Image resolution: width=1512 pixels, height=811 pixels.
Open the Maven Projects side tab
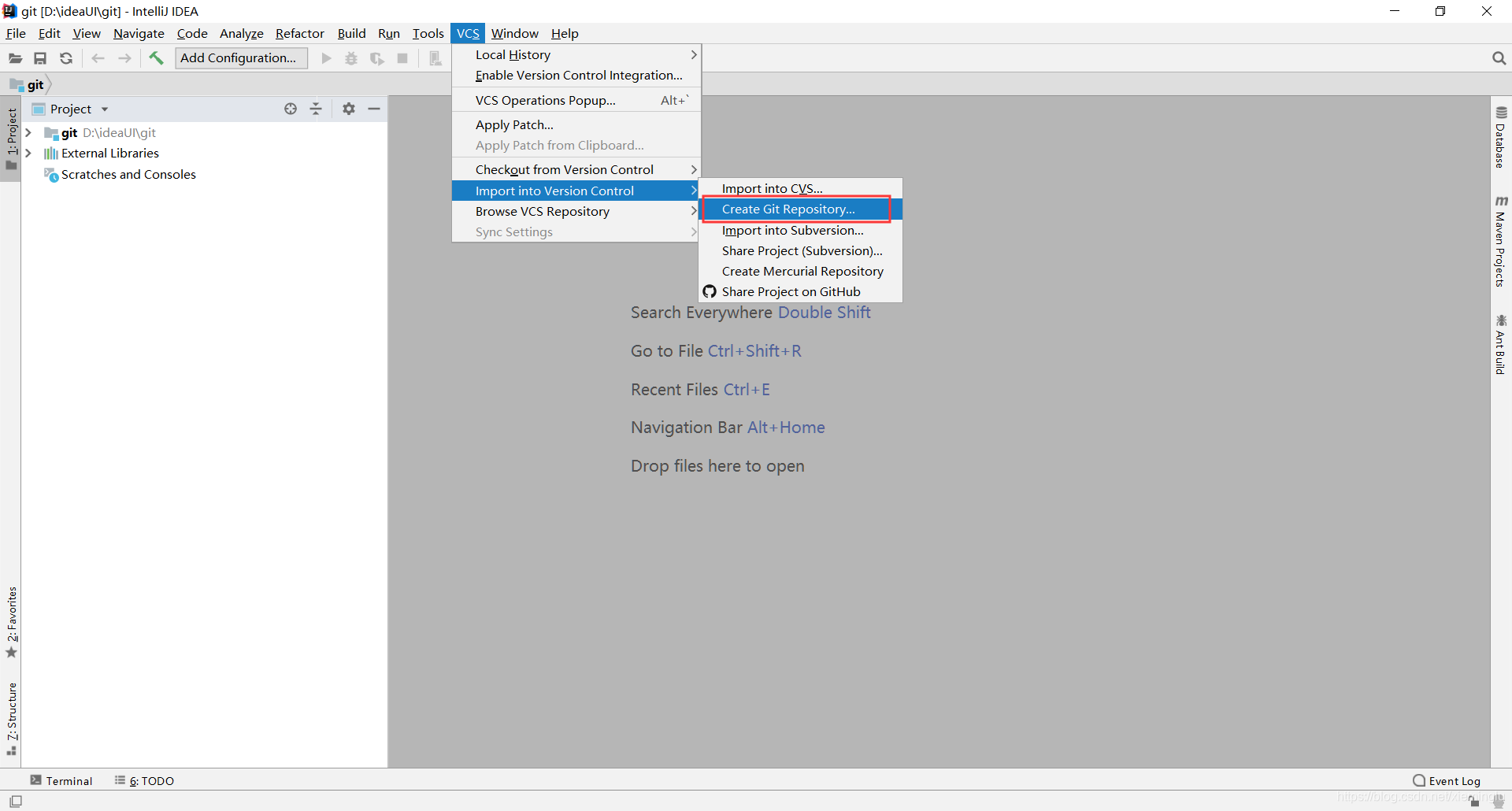1501,242
